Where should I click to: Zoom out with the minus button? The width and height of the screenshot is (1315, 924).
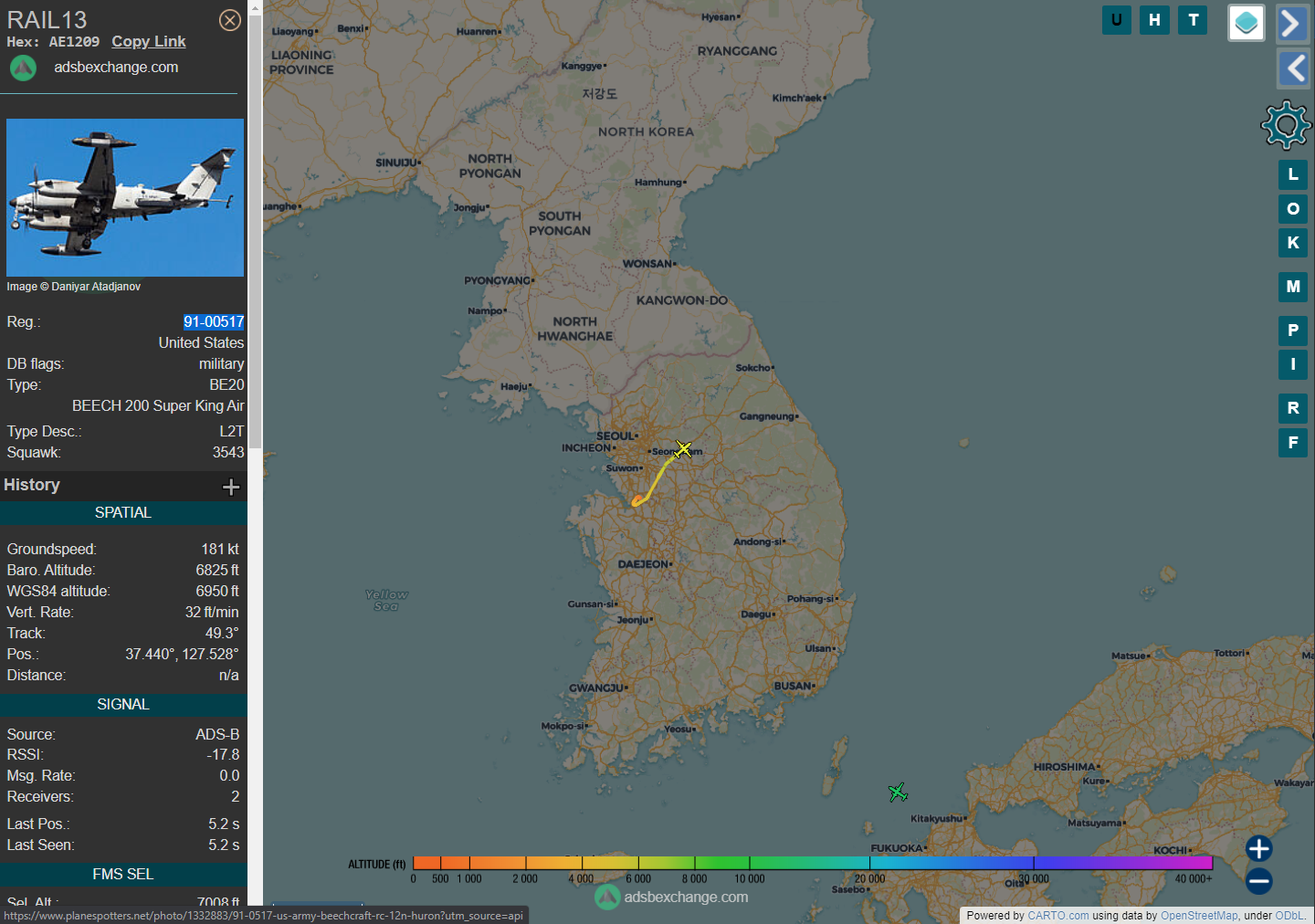click(x=1258, y=881)
